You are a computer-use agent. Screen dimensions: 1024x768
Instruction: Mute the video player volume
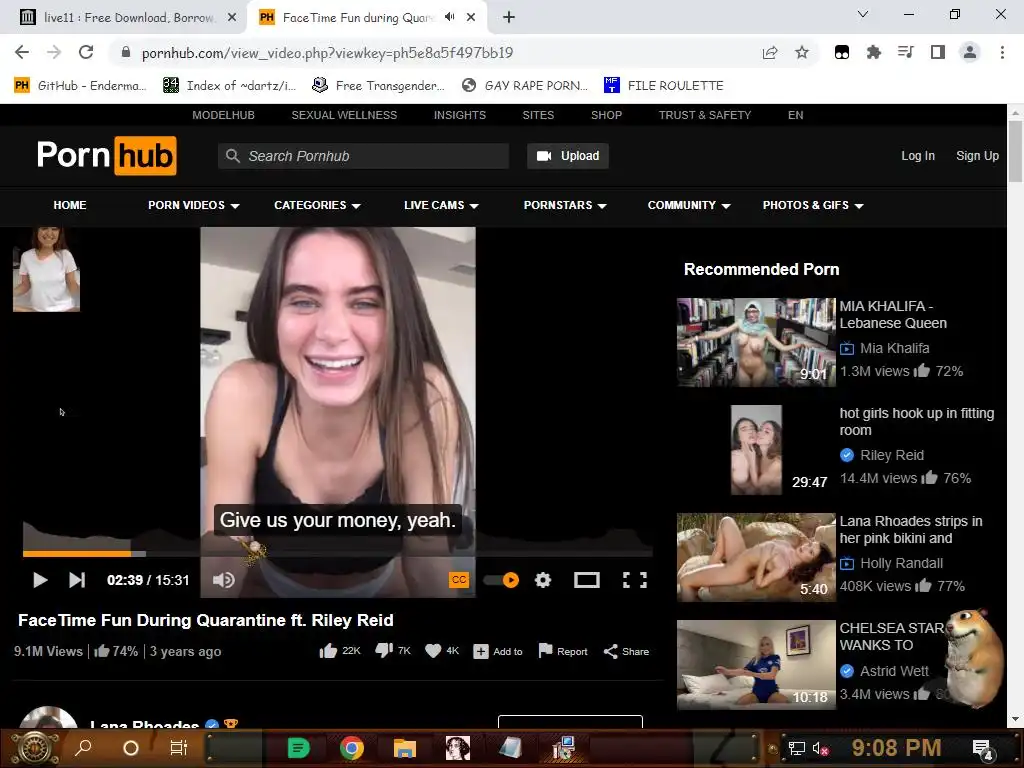223,580
